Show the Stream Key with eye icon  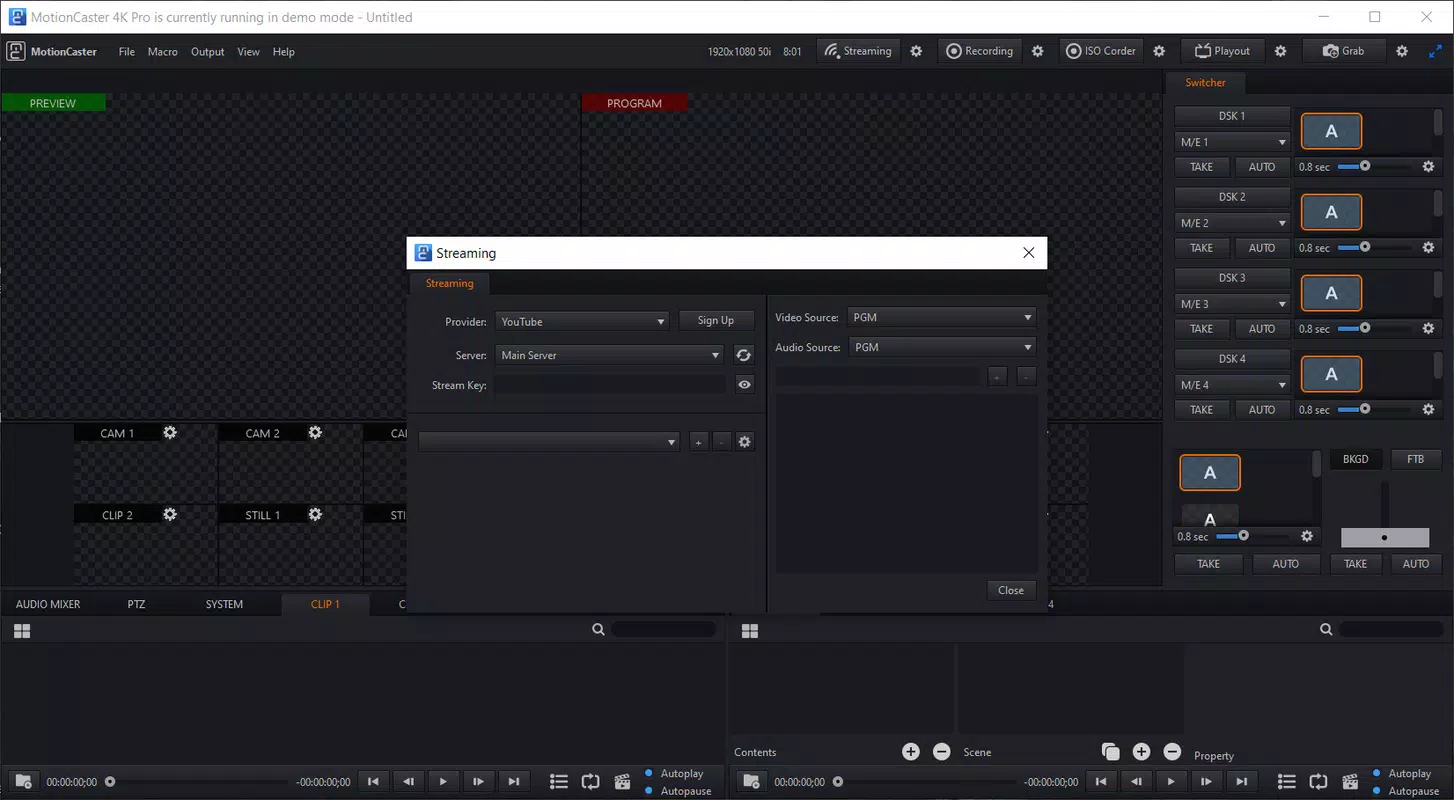[x=744, y=384]
